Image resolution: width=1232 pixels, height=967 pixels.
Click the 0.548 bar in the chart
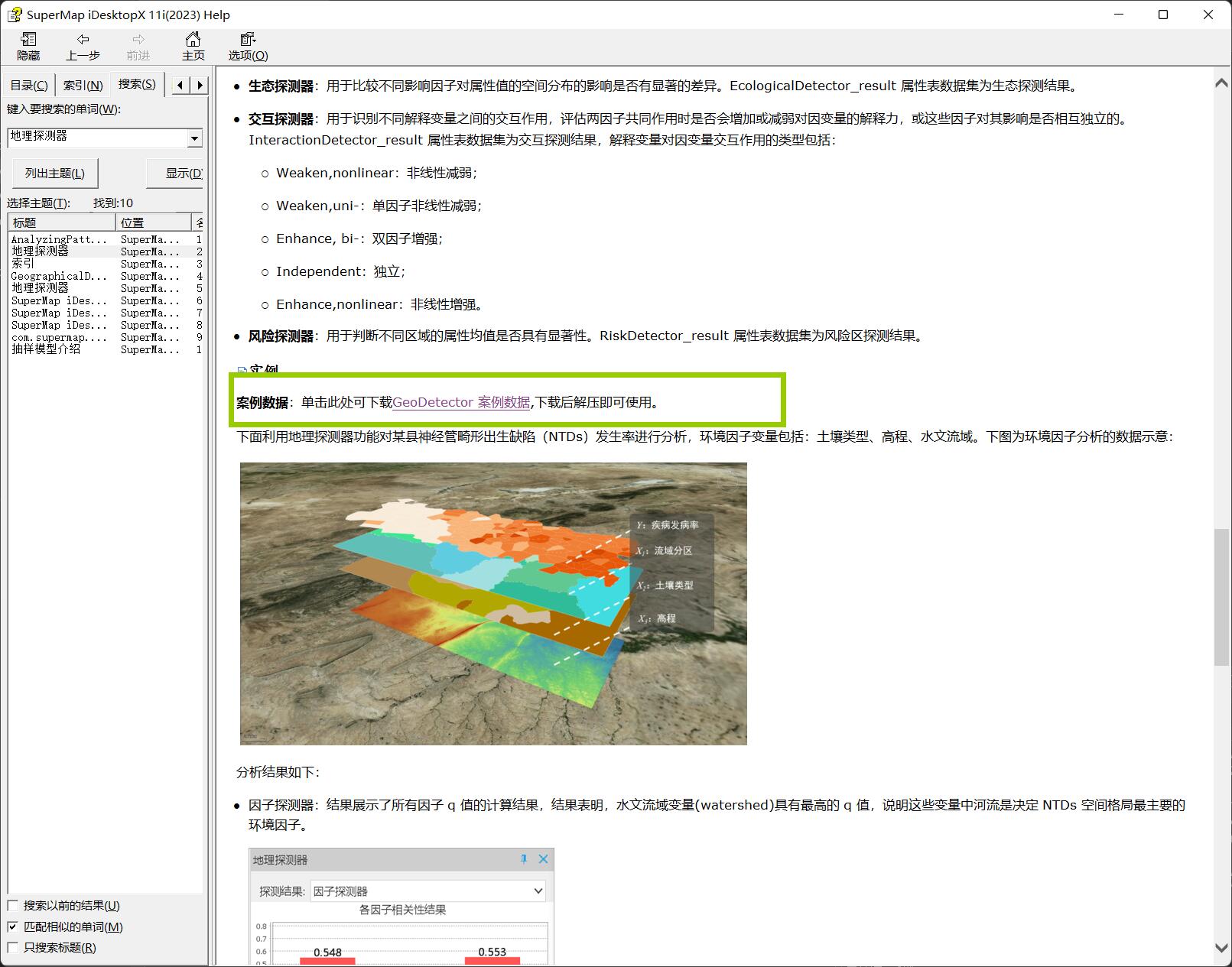(x=327, y=961)
